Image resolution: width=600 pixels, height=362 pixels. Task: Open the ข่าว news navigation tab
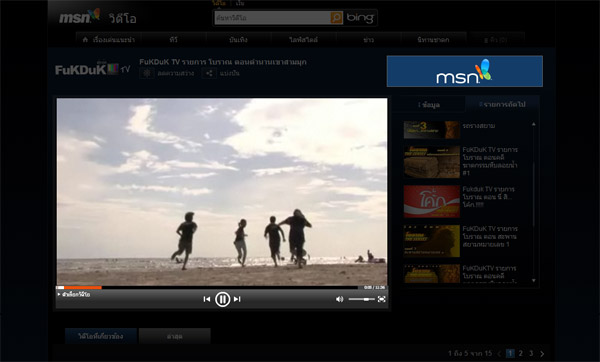point(368,39)
